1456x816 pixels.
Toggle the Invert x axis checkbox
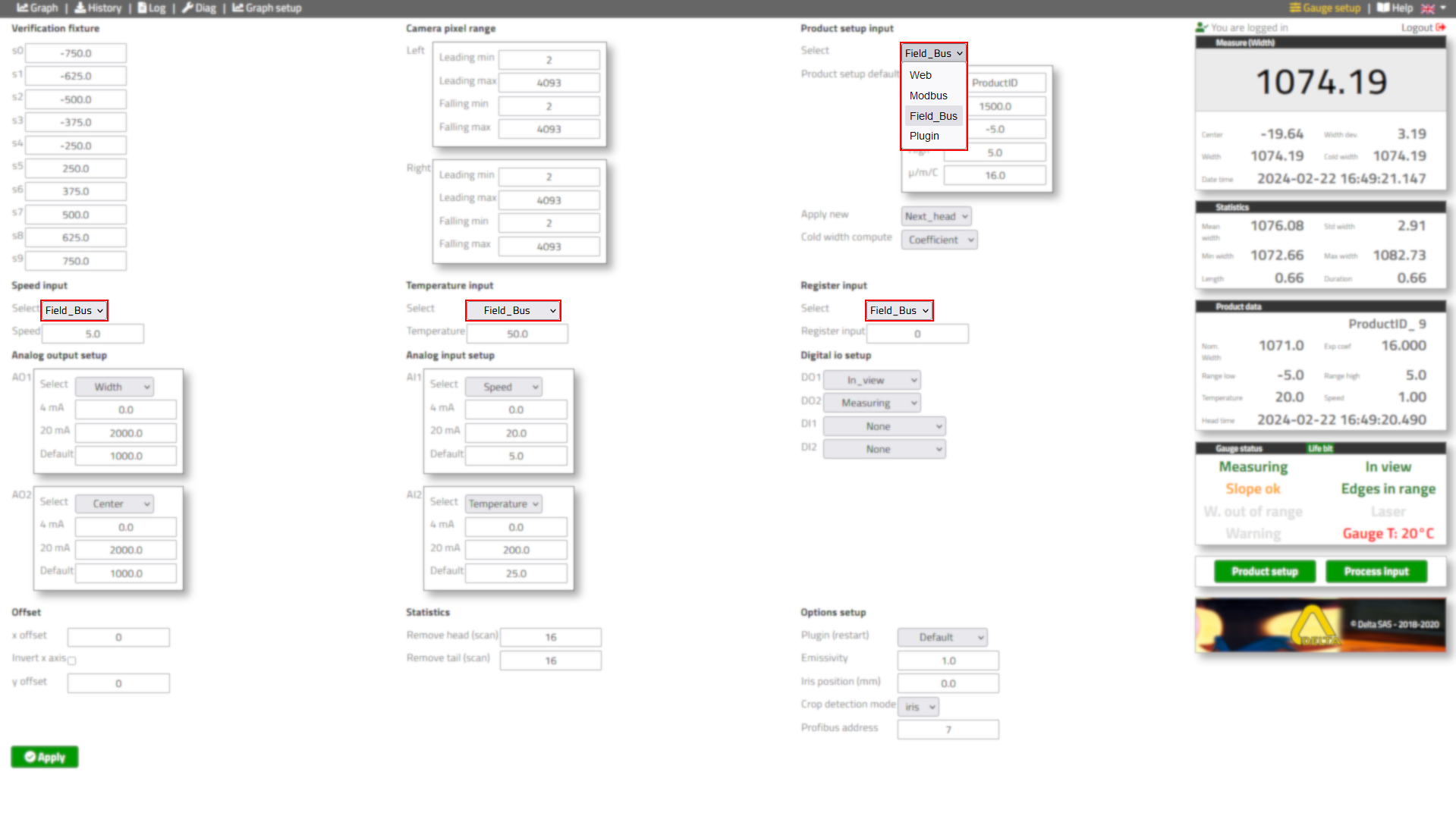coord(72,661)
